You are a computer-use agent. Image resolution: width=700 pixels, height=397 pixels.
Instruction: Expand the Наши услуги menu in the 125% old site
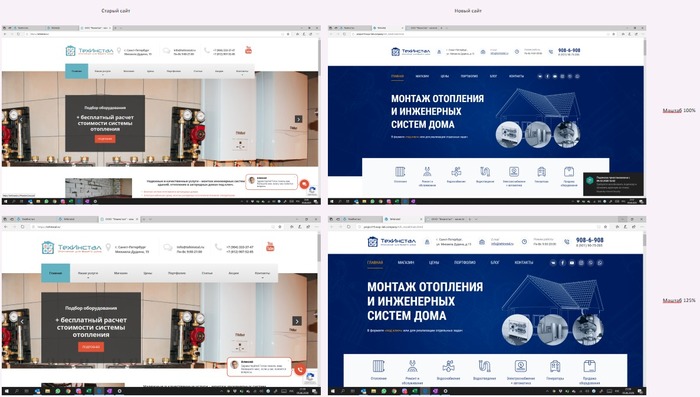(x=88, y=273)
